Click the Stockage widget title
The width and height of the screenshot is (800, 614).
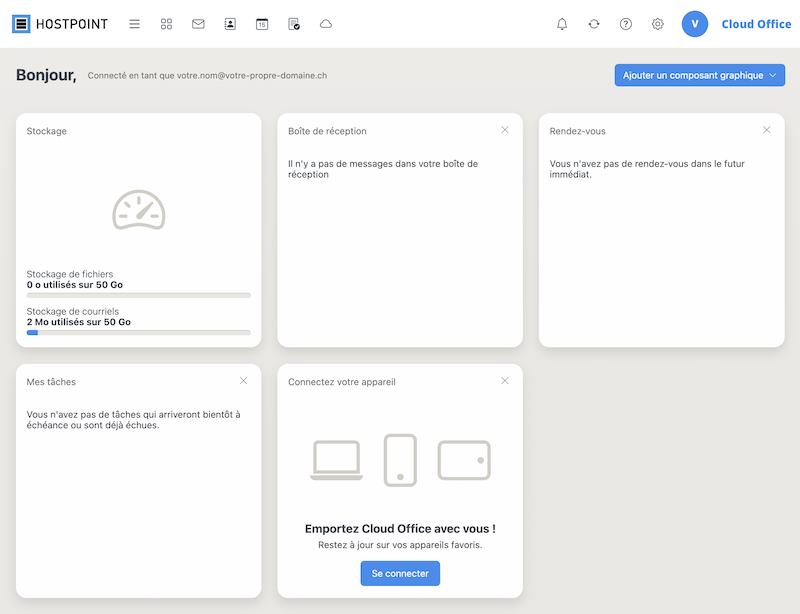point(46,131)
